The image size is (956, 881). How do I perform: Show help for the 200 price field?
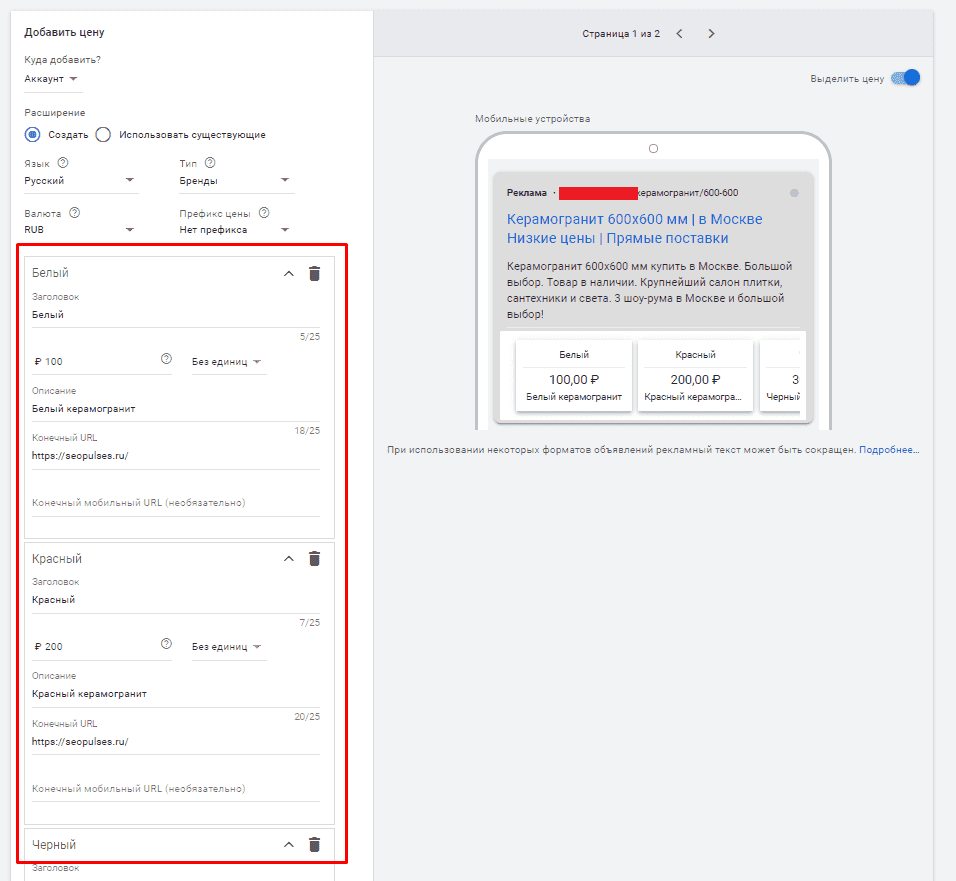(166, 644)
